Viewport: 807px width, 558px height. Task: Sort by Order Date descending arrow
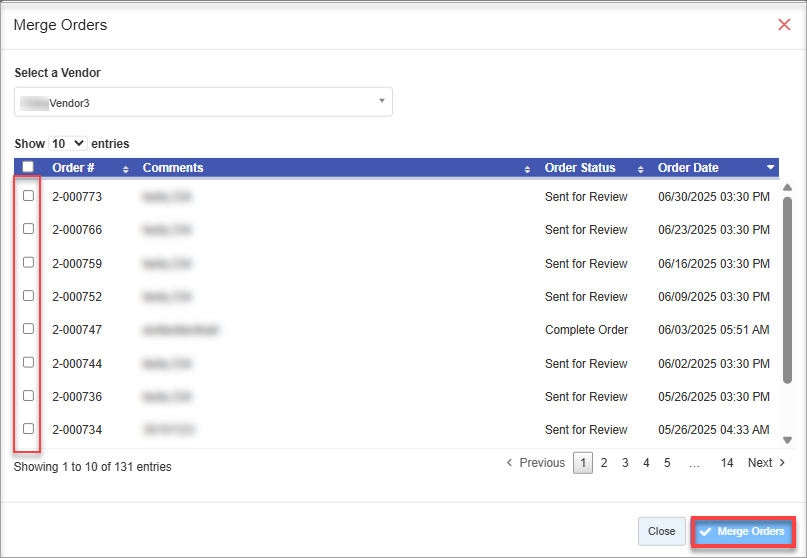[x=770, y=168]
